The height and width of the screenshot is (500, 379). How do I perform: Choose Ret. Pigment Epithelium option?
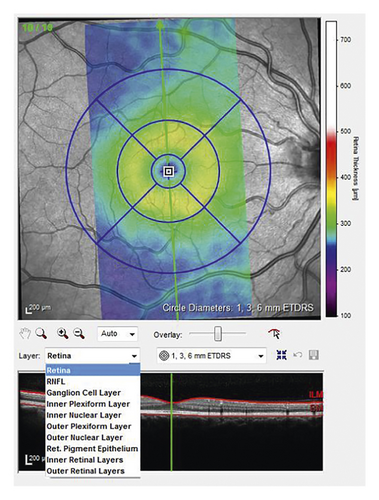tap(93, 449)
